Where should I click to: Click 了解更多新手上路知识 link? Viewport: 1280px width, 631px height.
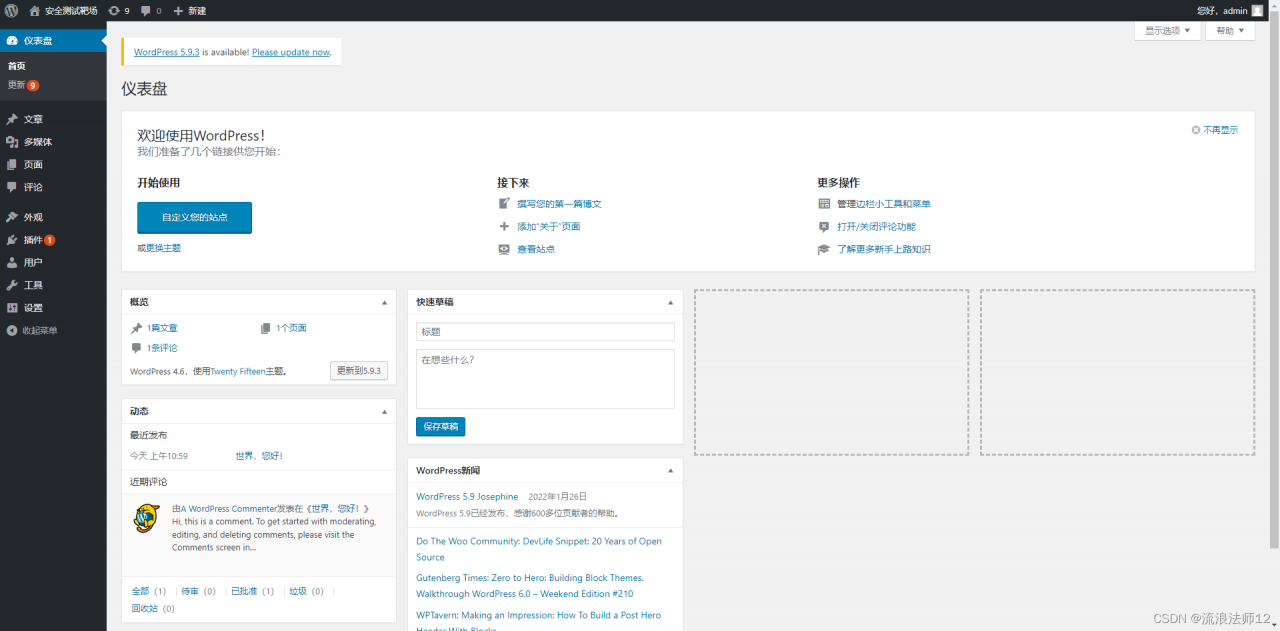(x=884, y=249)
